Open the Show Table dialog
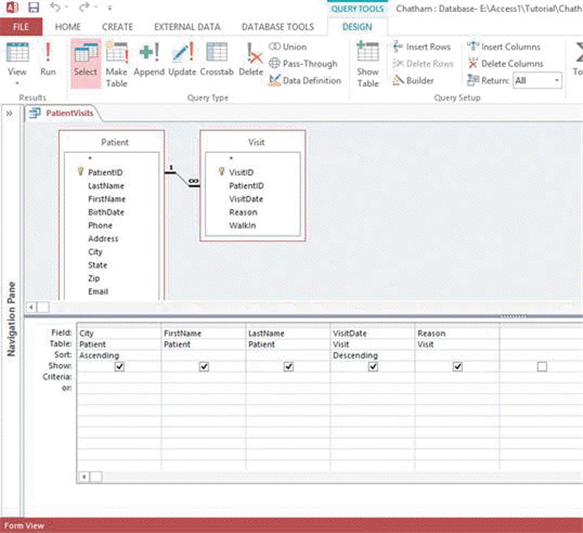 click(368, 64)
